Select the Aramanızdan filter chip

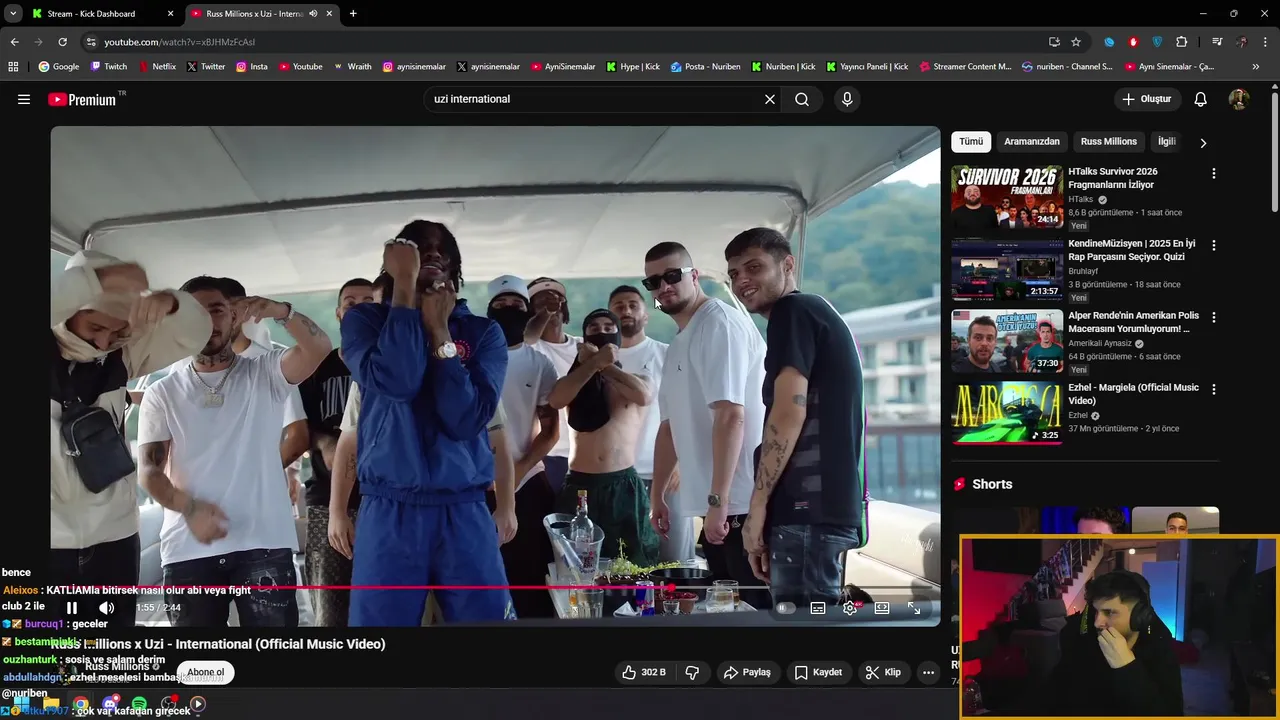tap(1032, 142)
